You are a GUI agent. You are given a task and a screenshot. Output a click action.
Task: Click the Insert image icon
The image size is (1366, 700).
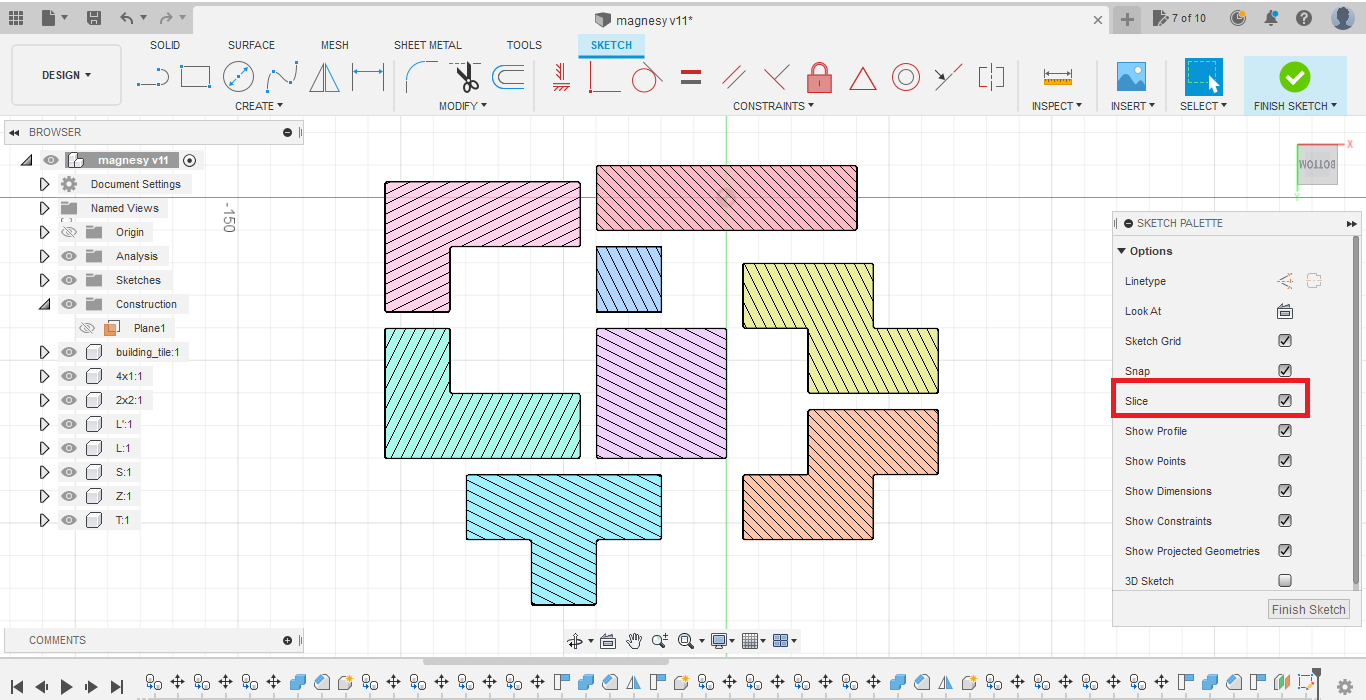click(1131, 76)
